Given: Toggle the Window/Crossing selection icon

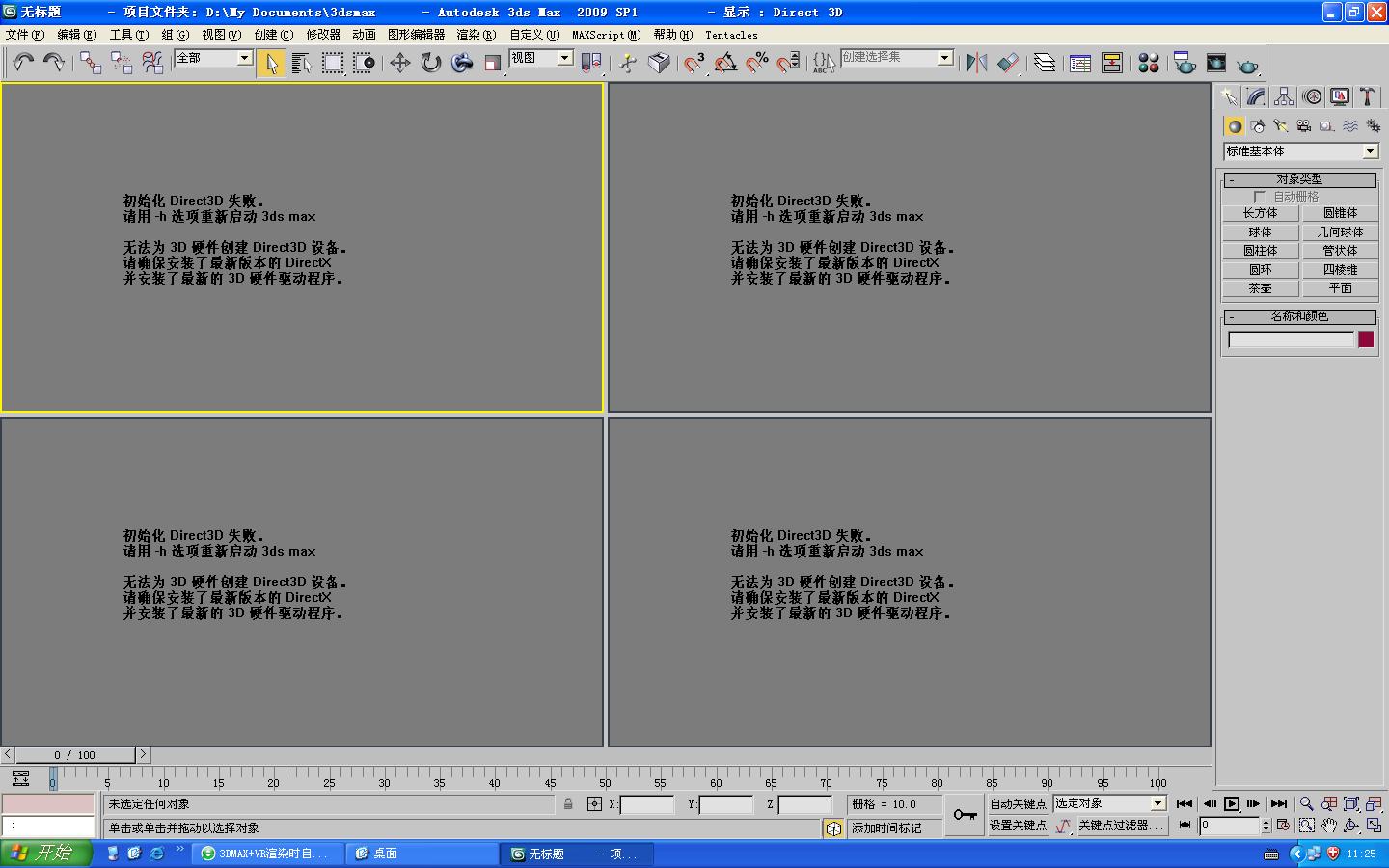Looking at the screenshot, I should [364, 63].
